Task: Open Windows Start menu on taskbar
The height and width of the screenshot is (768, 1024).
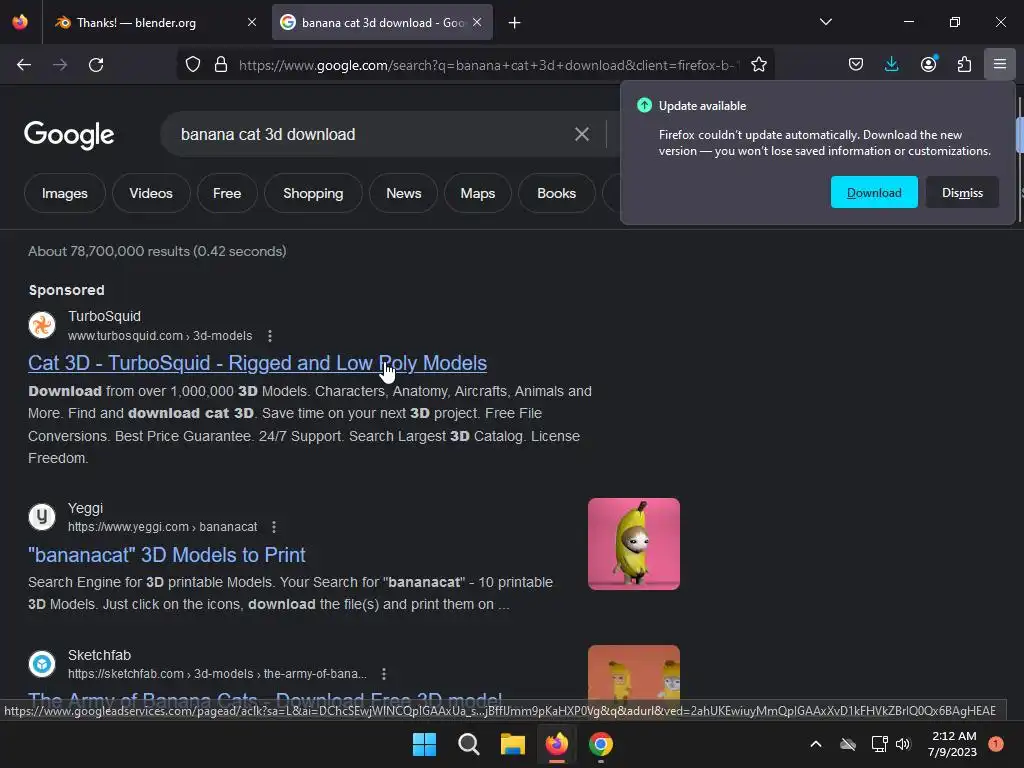Action: pos(424,744)
